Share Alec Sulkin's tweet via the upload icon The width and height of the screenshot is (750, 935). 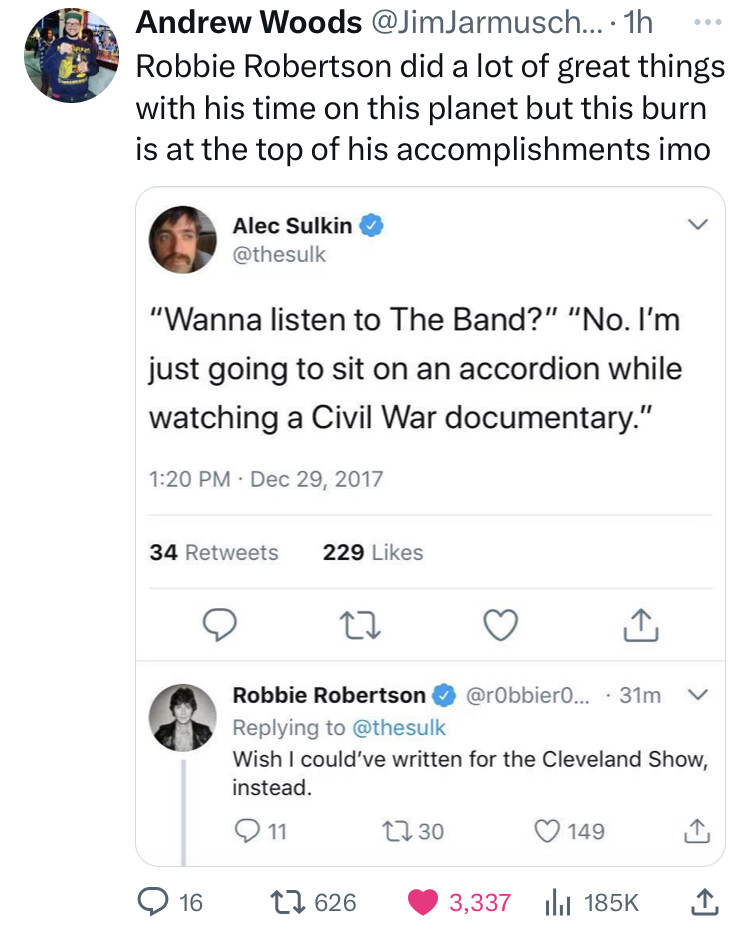coord(641,624)
